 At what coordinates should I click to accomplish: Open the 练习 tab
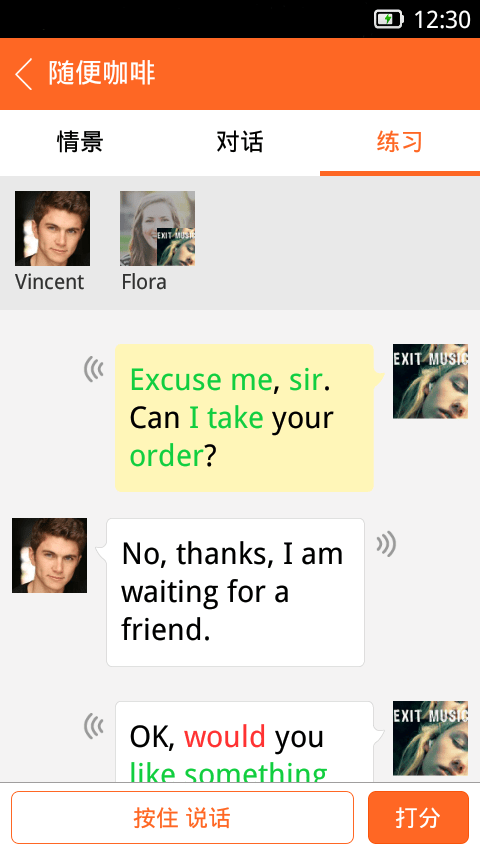400,142
